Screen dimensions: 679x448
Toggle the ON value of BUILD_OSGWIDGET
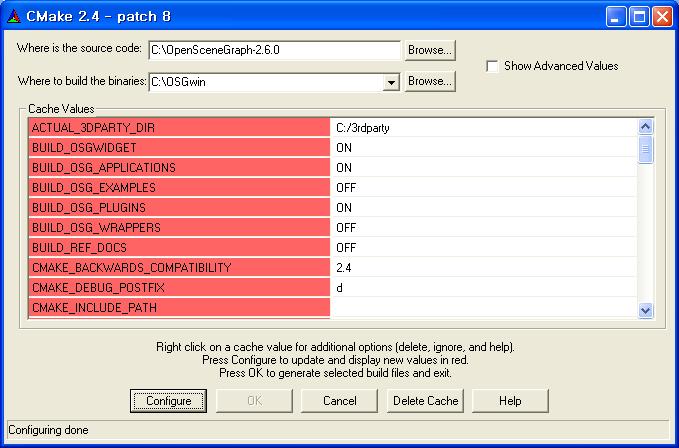pyautogui.click(x=484, y=148)
